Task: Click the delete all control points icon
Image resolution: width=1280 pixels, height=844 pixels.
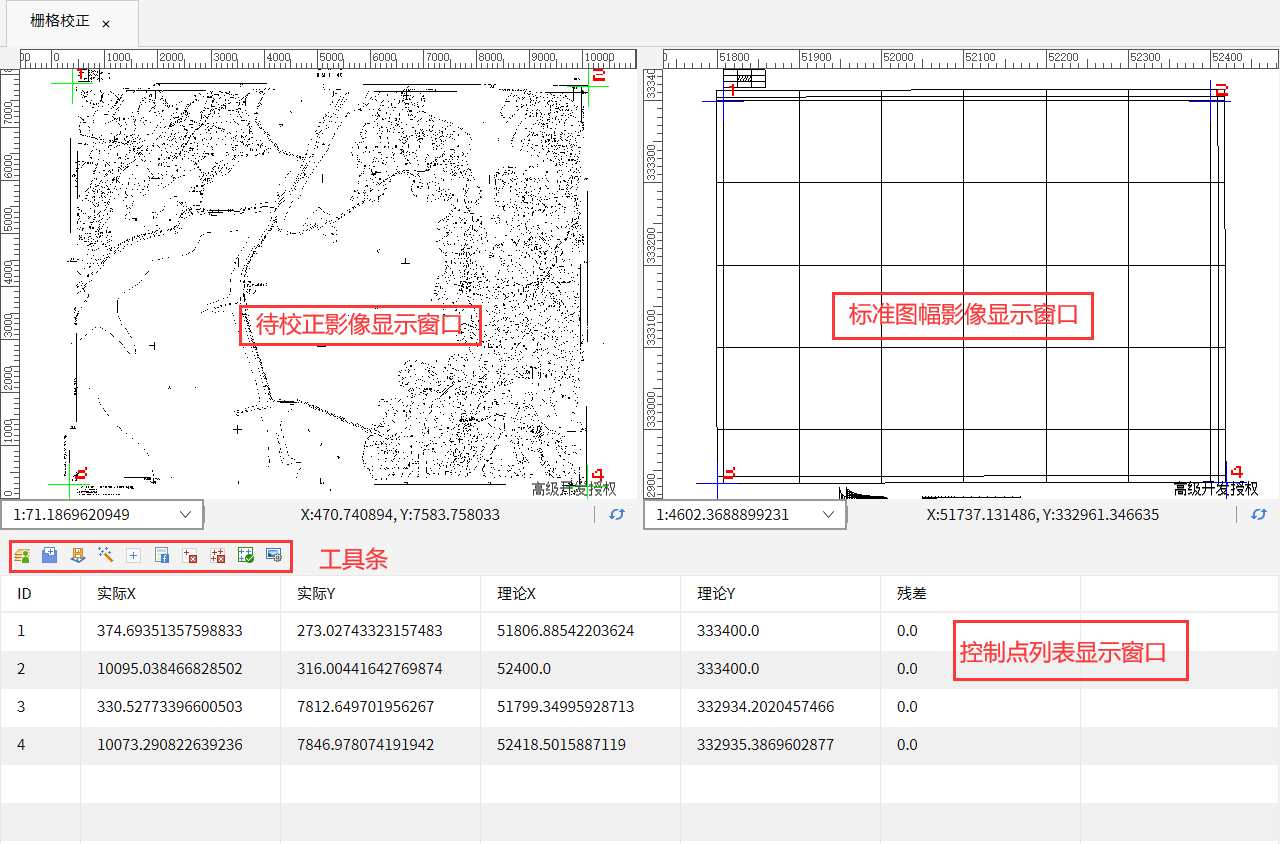Action: point(218,556)
